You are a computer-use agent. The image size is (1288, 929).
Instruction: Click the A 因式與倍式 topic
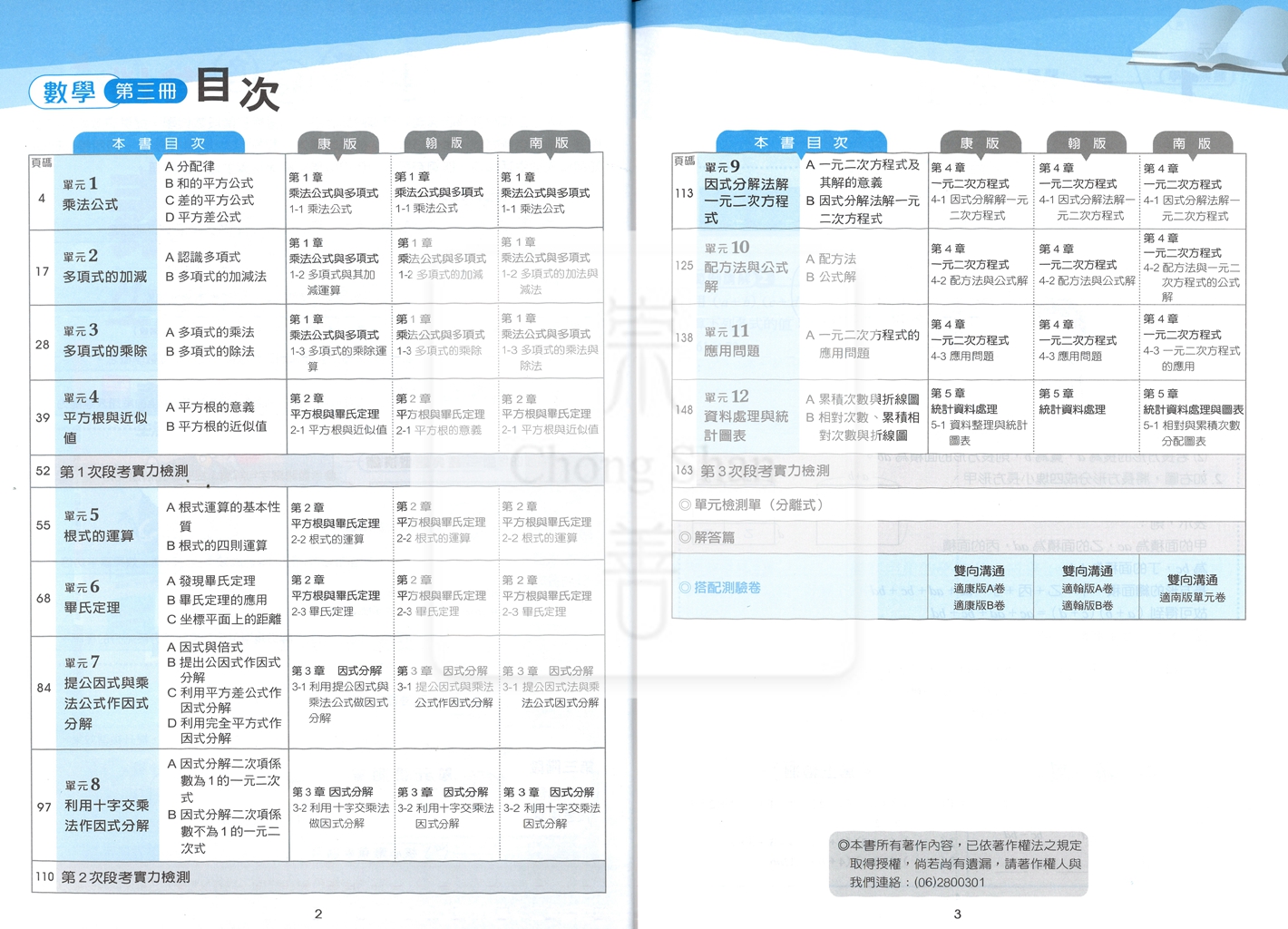204,647
